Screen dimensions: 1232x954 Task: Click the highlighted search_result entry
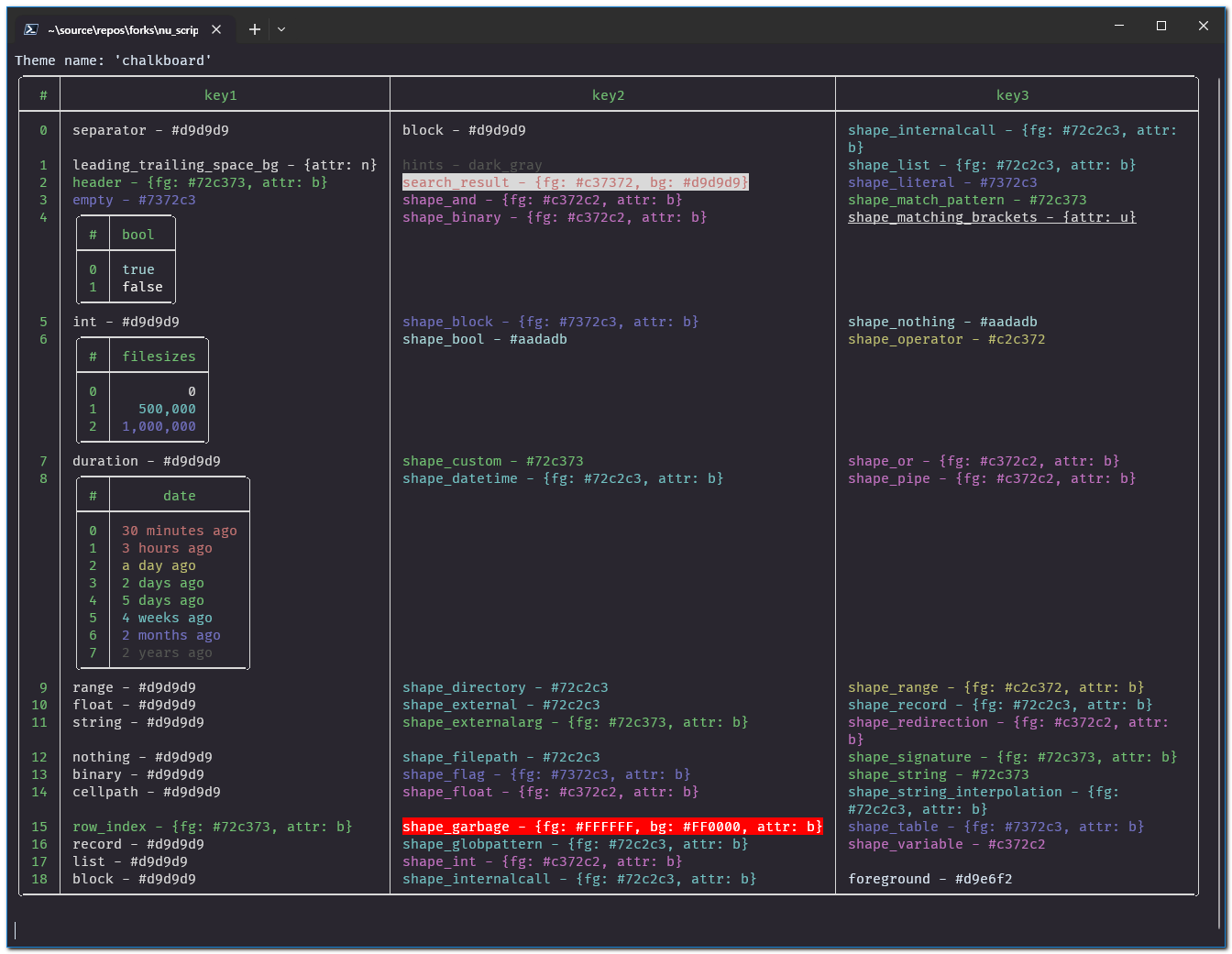(576, 182)
